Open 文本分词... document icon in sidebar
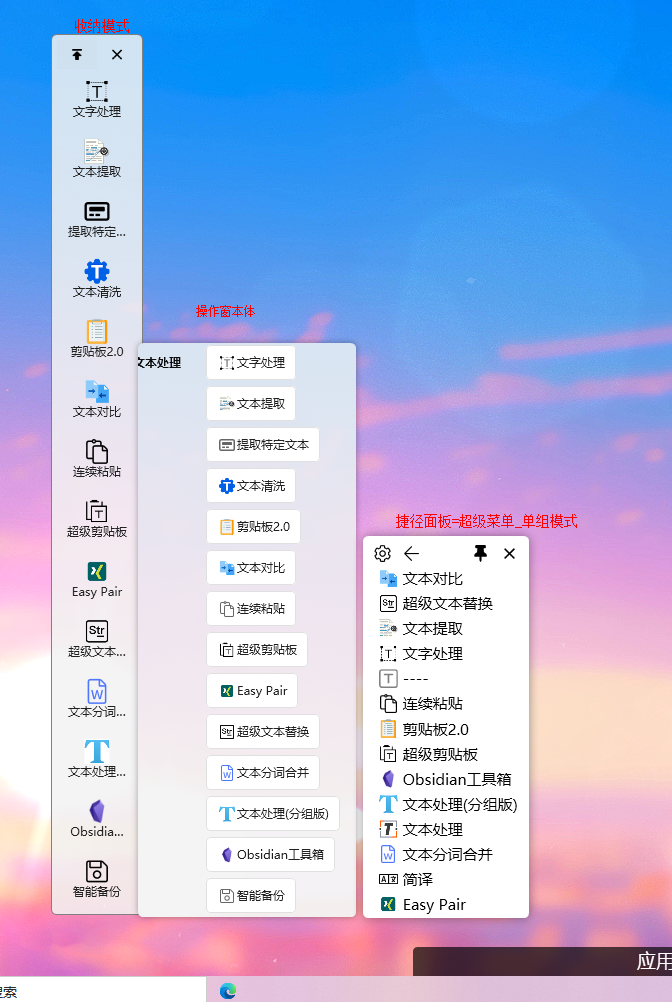 coord(96,699)
